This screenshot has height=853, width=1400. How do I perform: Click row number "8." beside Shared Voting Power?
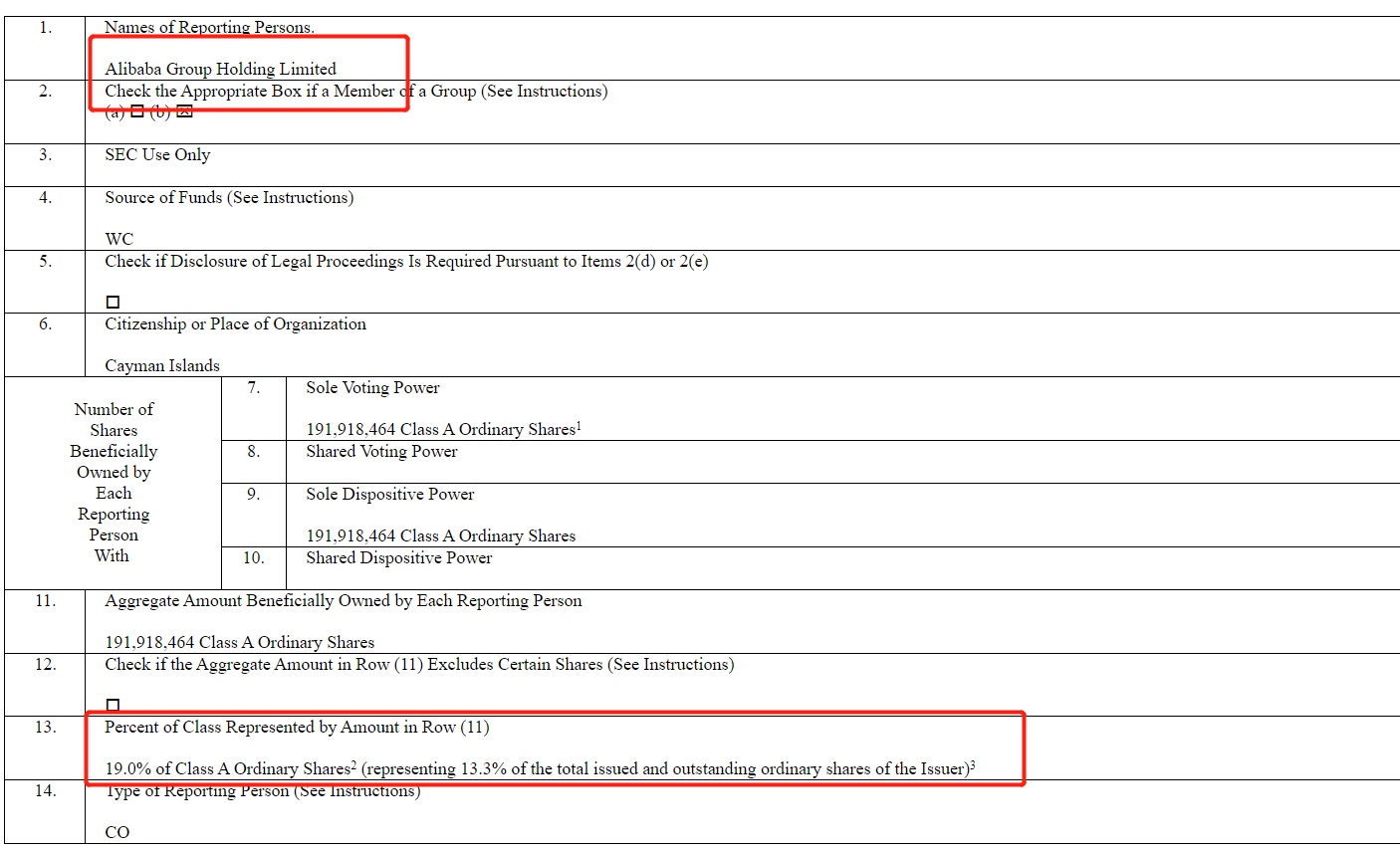[254, 452]
